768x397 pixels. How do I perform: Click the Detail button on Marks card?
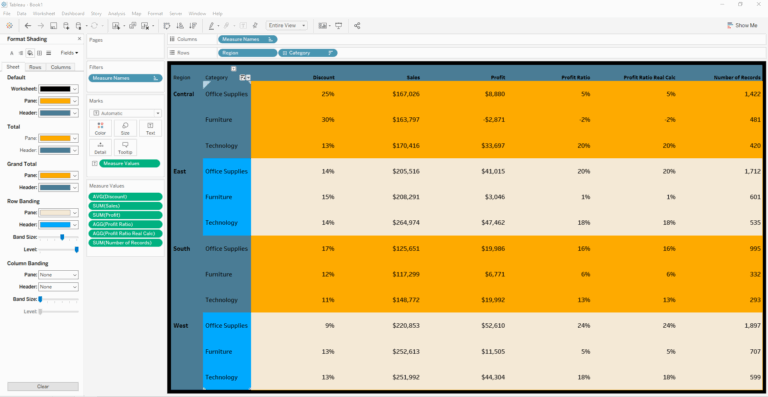click(x=100, y=147)
